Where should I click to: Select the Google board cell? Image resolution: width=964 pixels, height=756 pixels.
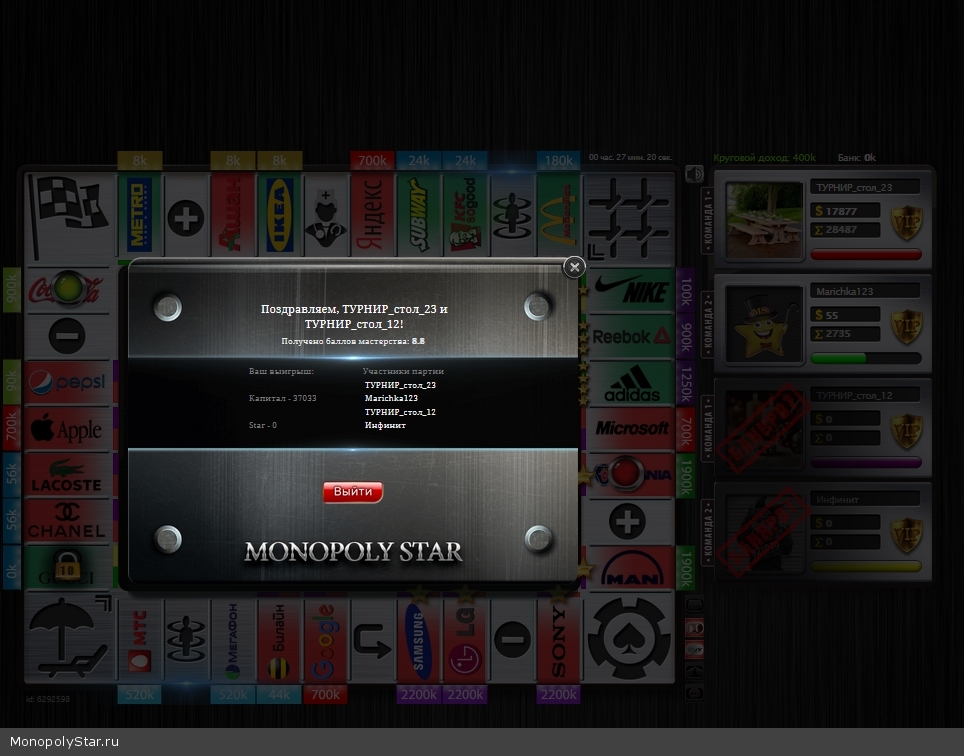(x=326, y=640)
